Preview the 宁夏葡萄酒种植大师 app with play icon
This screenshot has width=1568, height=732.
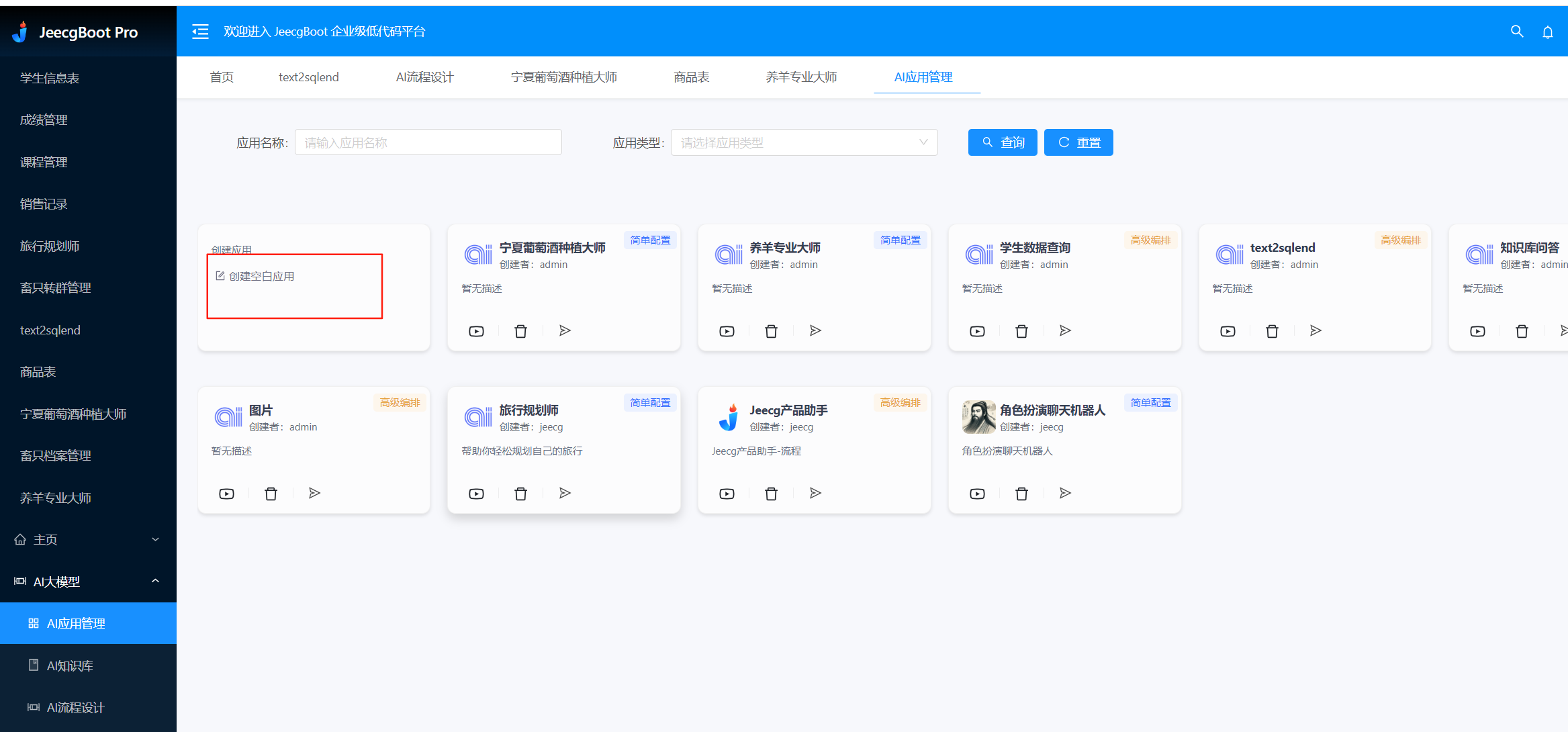tap(476, 331)
